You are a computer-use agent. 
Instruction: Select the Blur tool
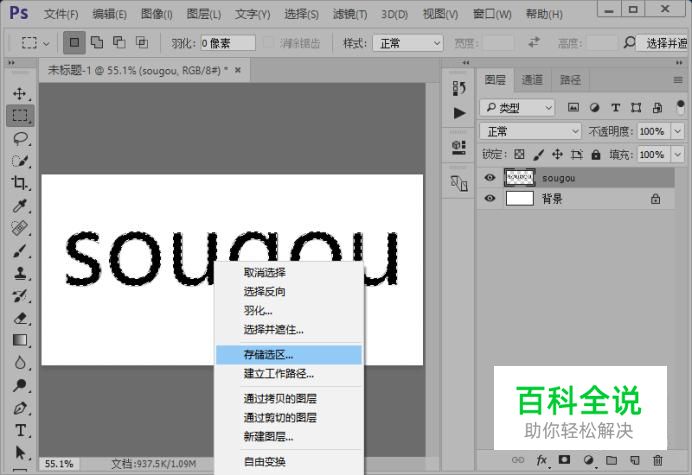tap(19, 363)
